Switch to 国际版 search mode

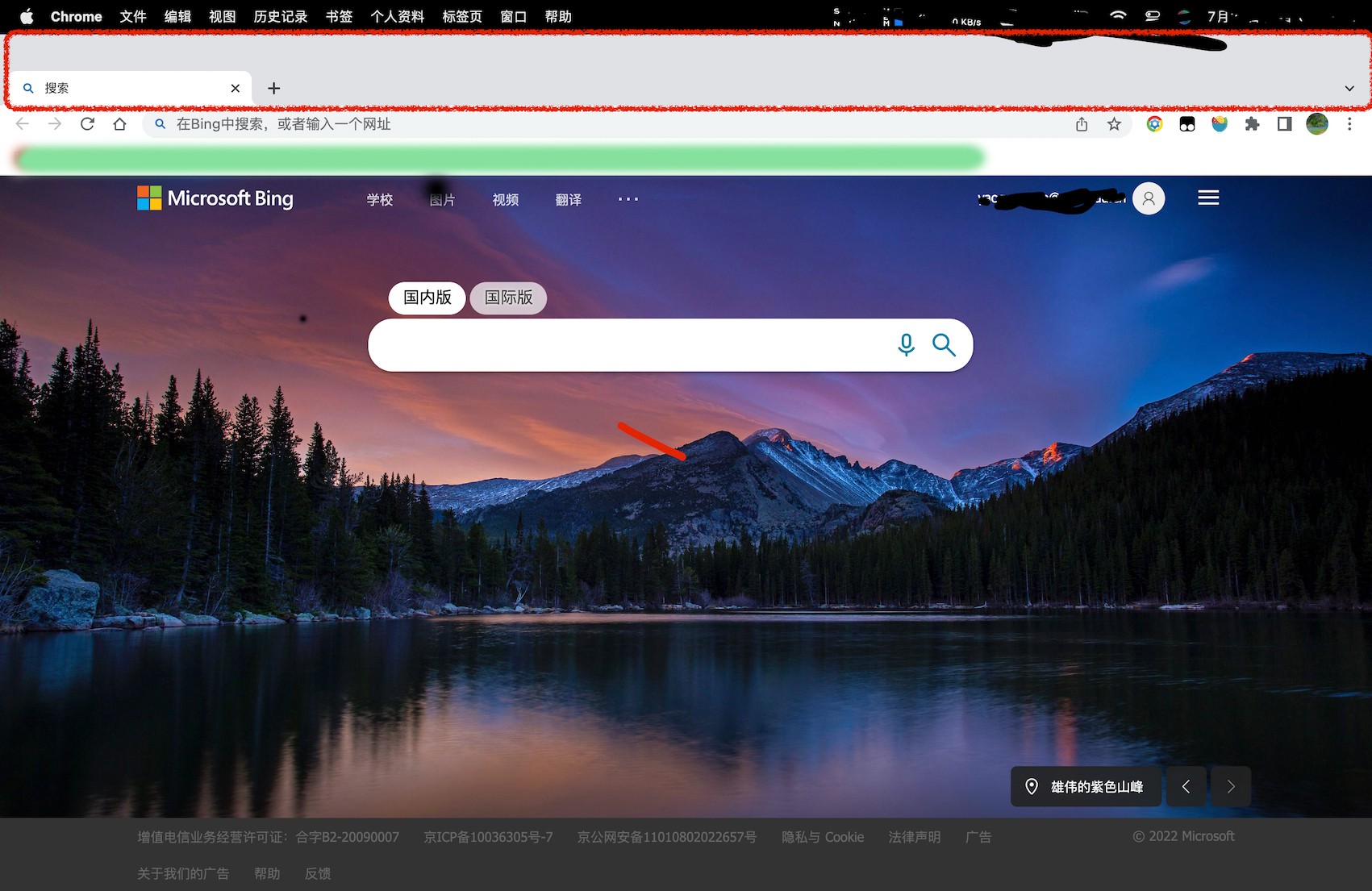coord(508,298)
